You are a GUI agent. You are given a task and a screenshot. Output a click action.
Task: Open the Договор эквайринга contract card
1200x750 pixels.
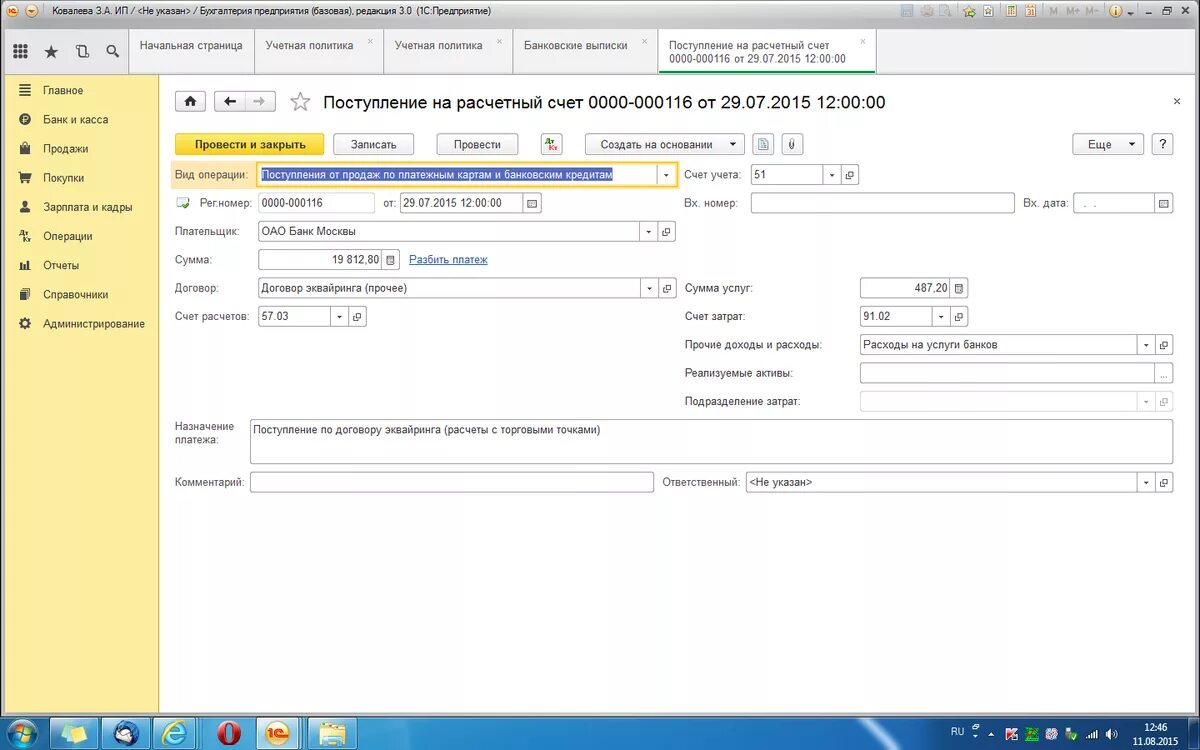coord(667,288)
